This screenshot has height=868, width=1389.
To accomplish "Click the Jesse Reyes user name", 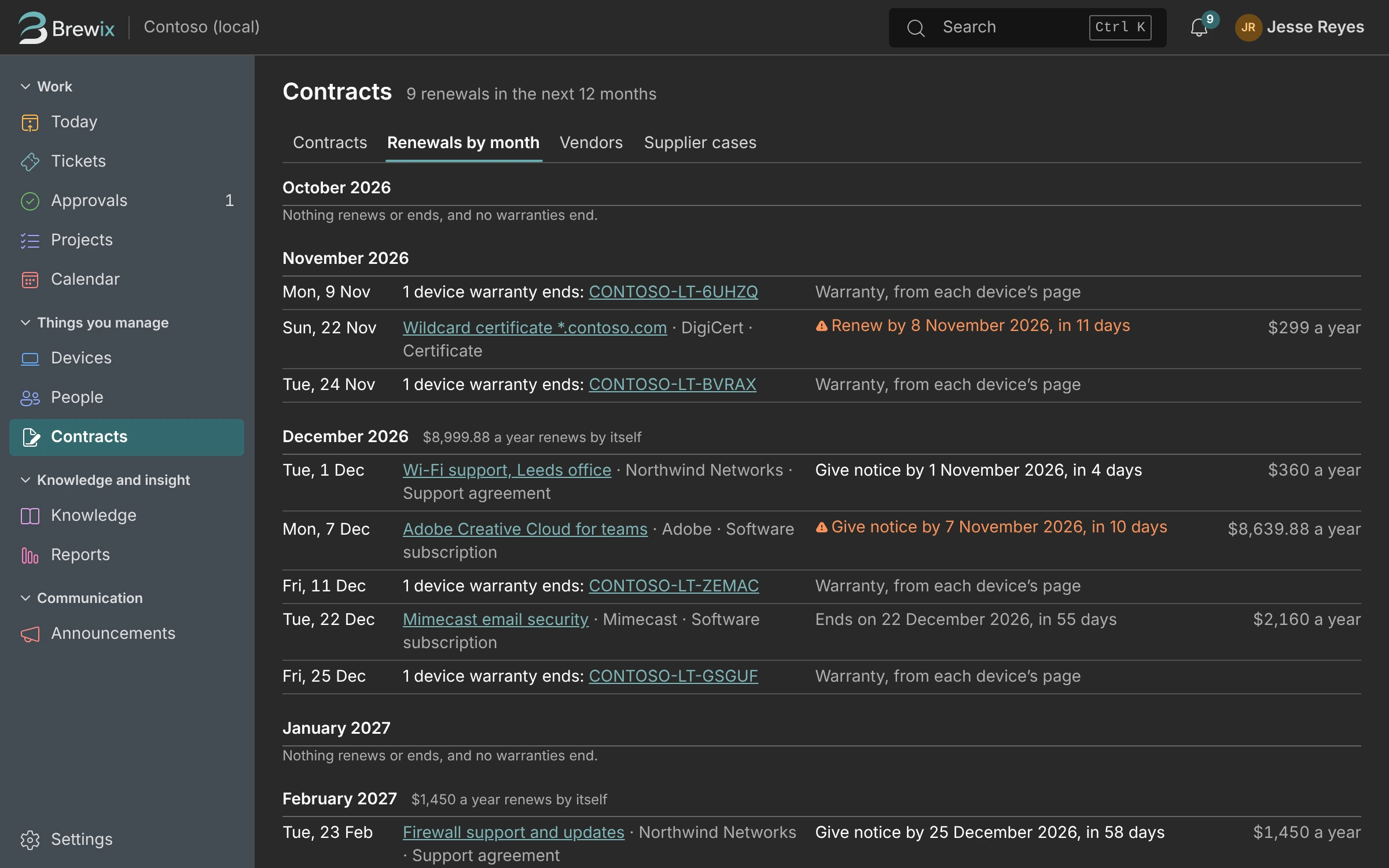I will tap(1315, 27).
